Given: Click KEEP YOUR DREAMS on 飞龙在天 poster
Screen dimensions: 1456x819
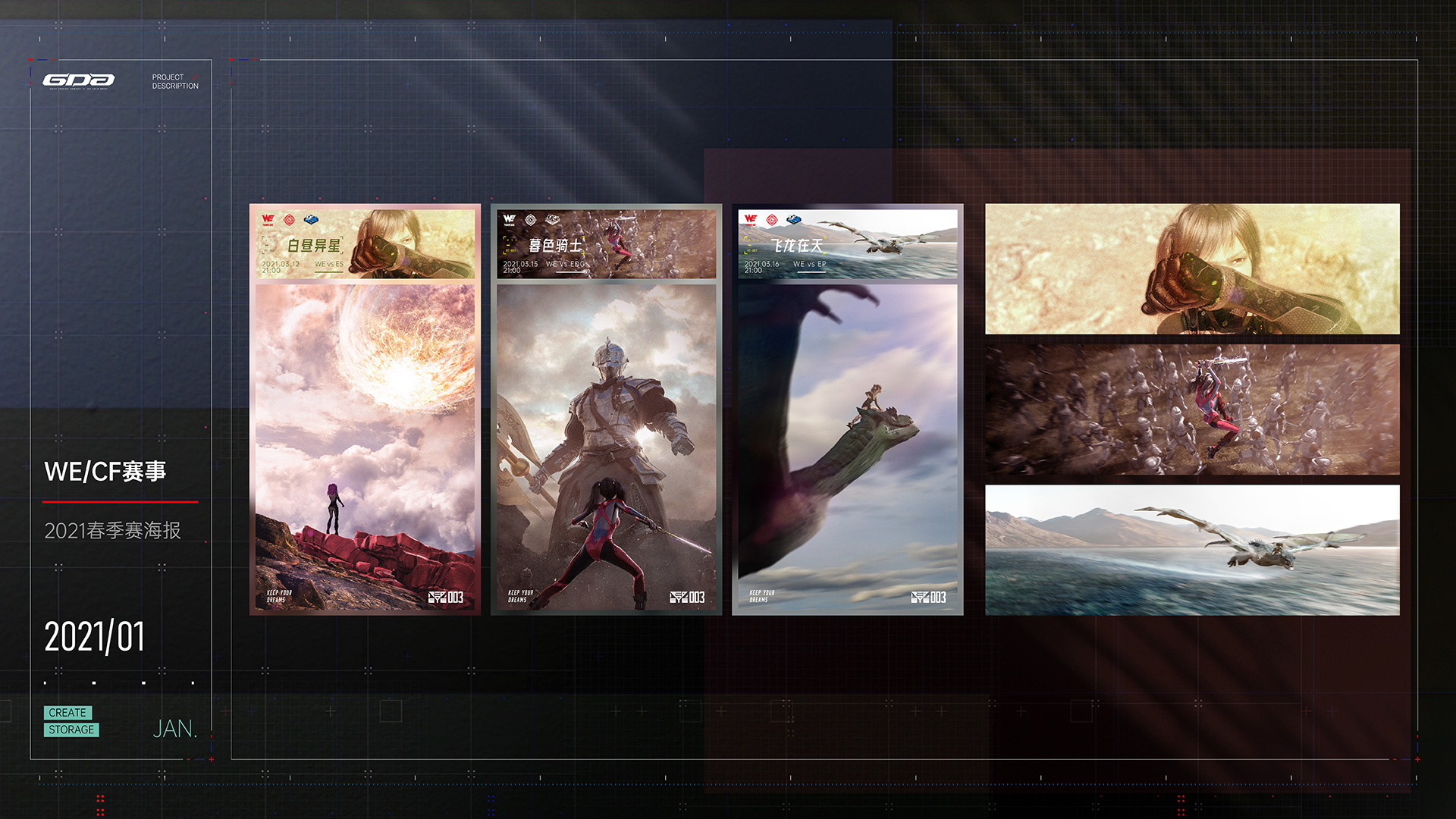Looking at the screenshot, I should coord(761,596).
